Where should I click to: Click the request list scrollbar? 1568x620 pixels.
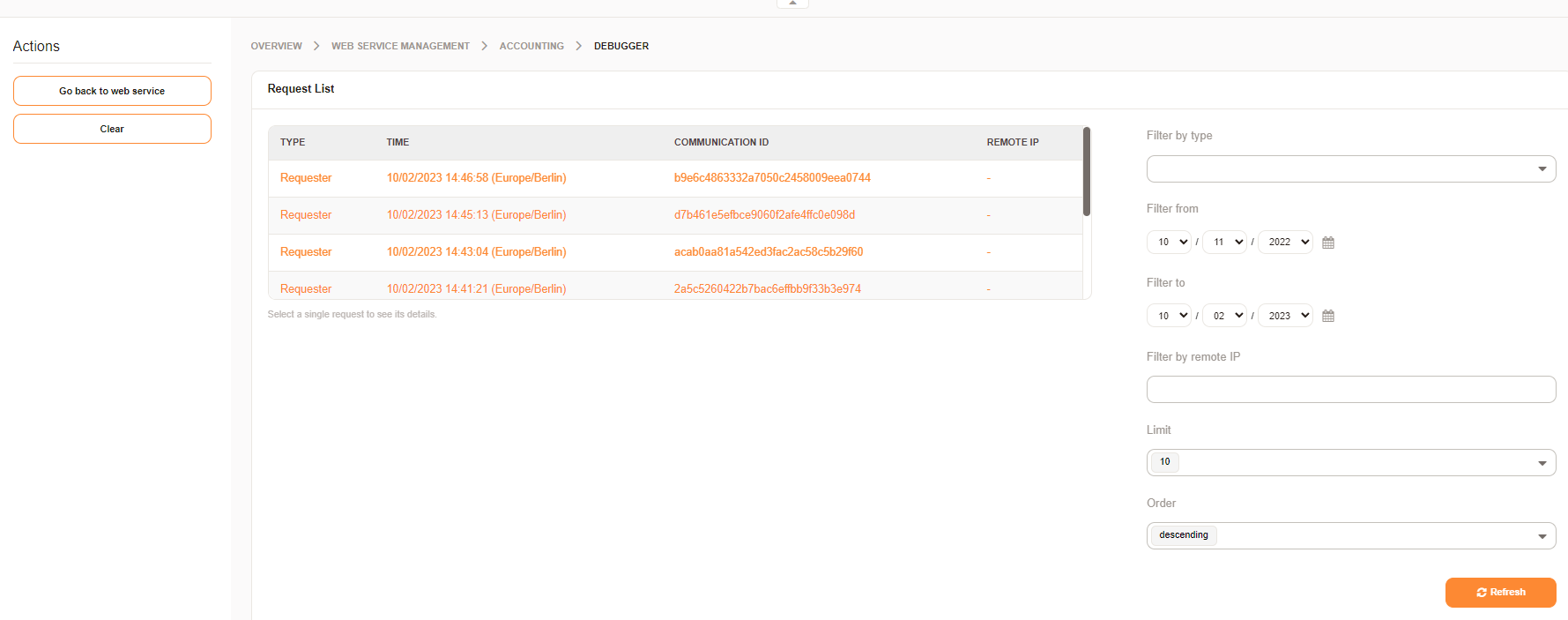click(x=1087, y=172)
